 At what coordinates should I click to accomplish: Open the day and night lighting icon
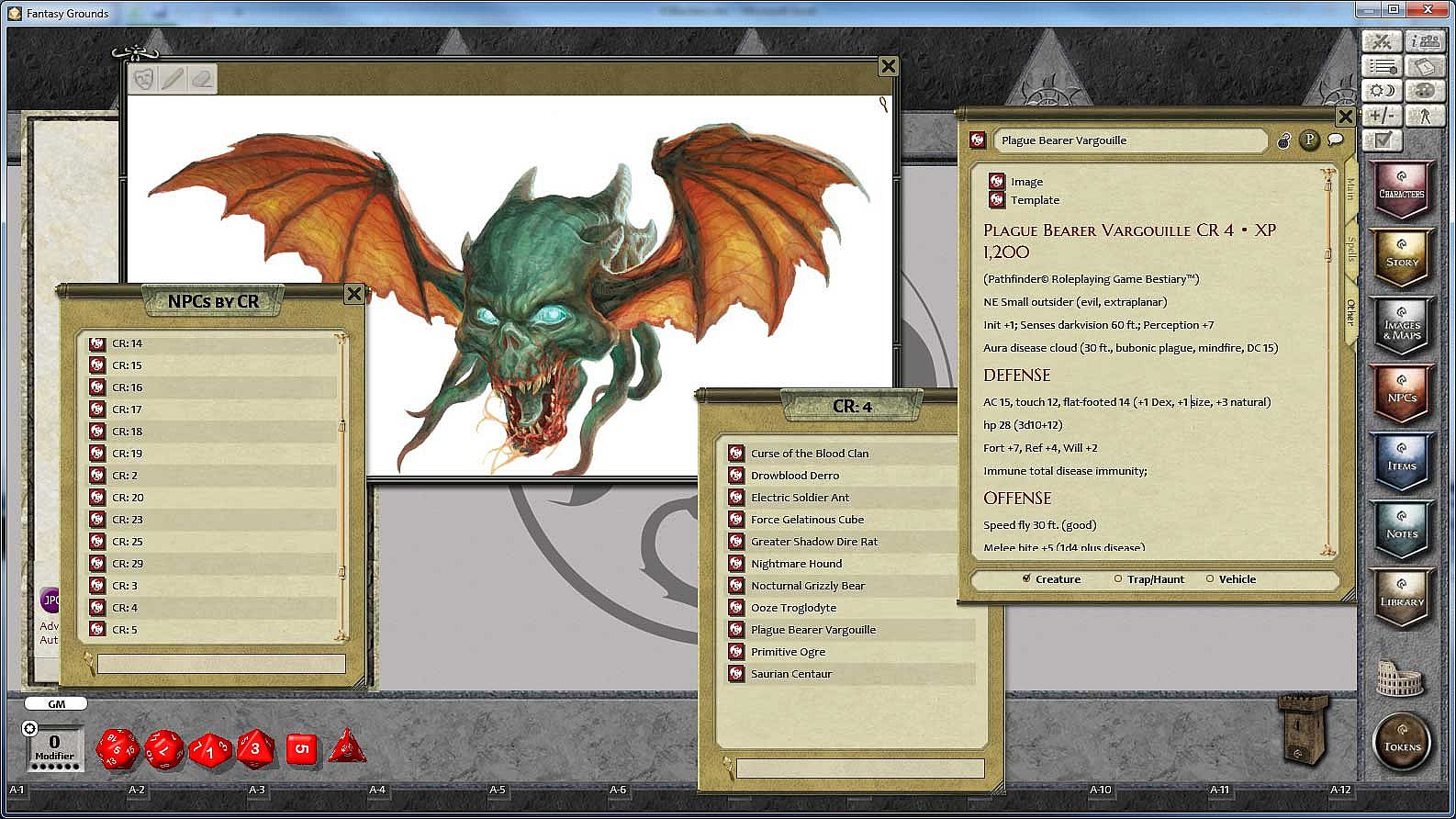(1381, 90)
